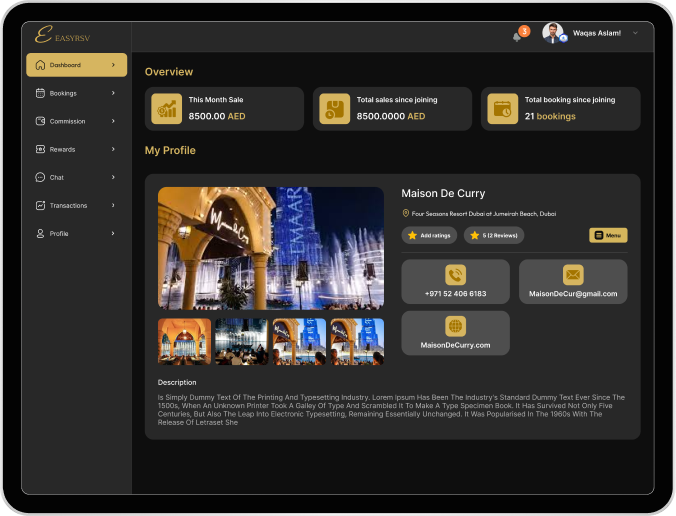Expand the Rewards chevron
The height and width of the screenshot is (516, 676).
pos(113,149)
